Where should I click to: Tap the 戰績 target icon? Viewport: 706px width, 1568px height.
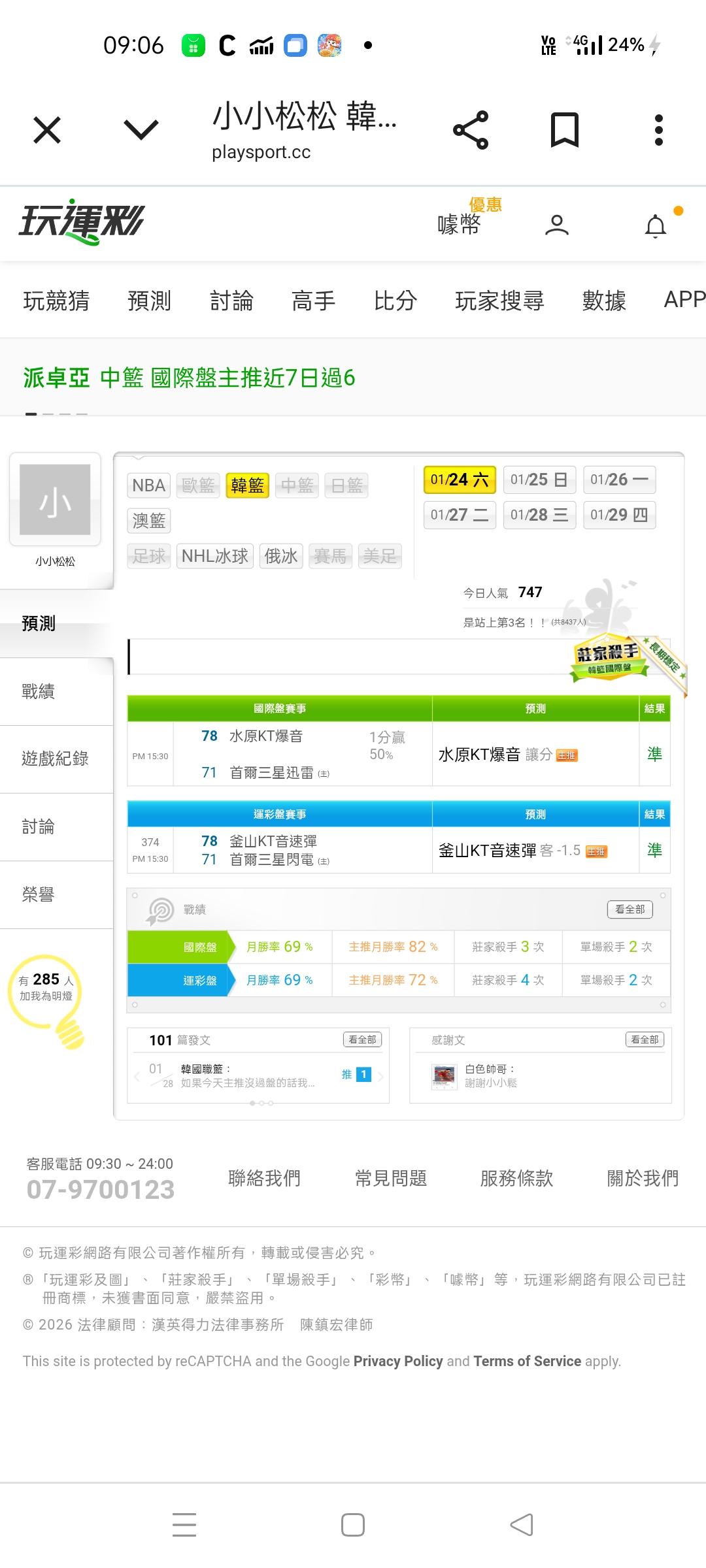160,910
